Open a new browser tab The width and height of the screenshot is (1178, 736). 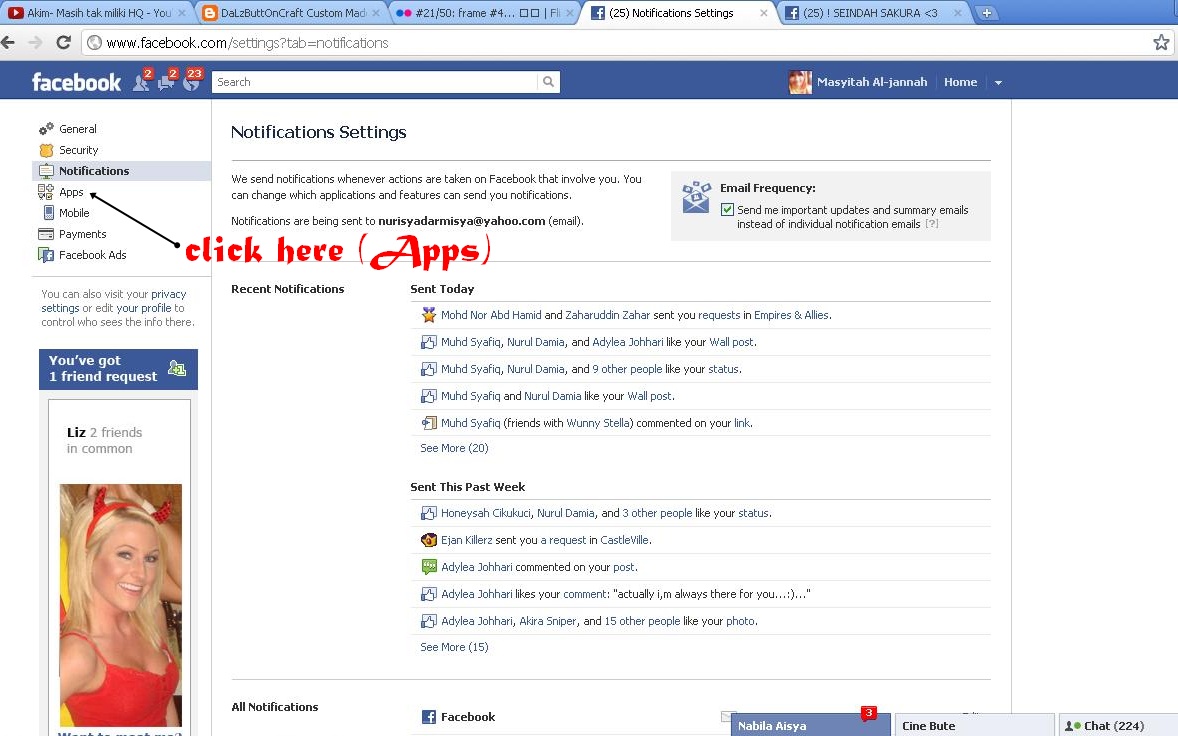(x=986, y=13)
